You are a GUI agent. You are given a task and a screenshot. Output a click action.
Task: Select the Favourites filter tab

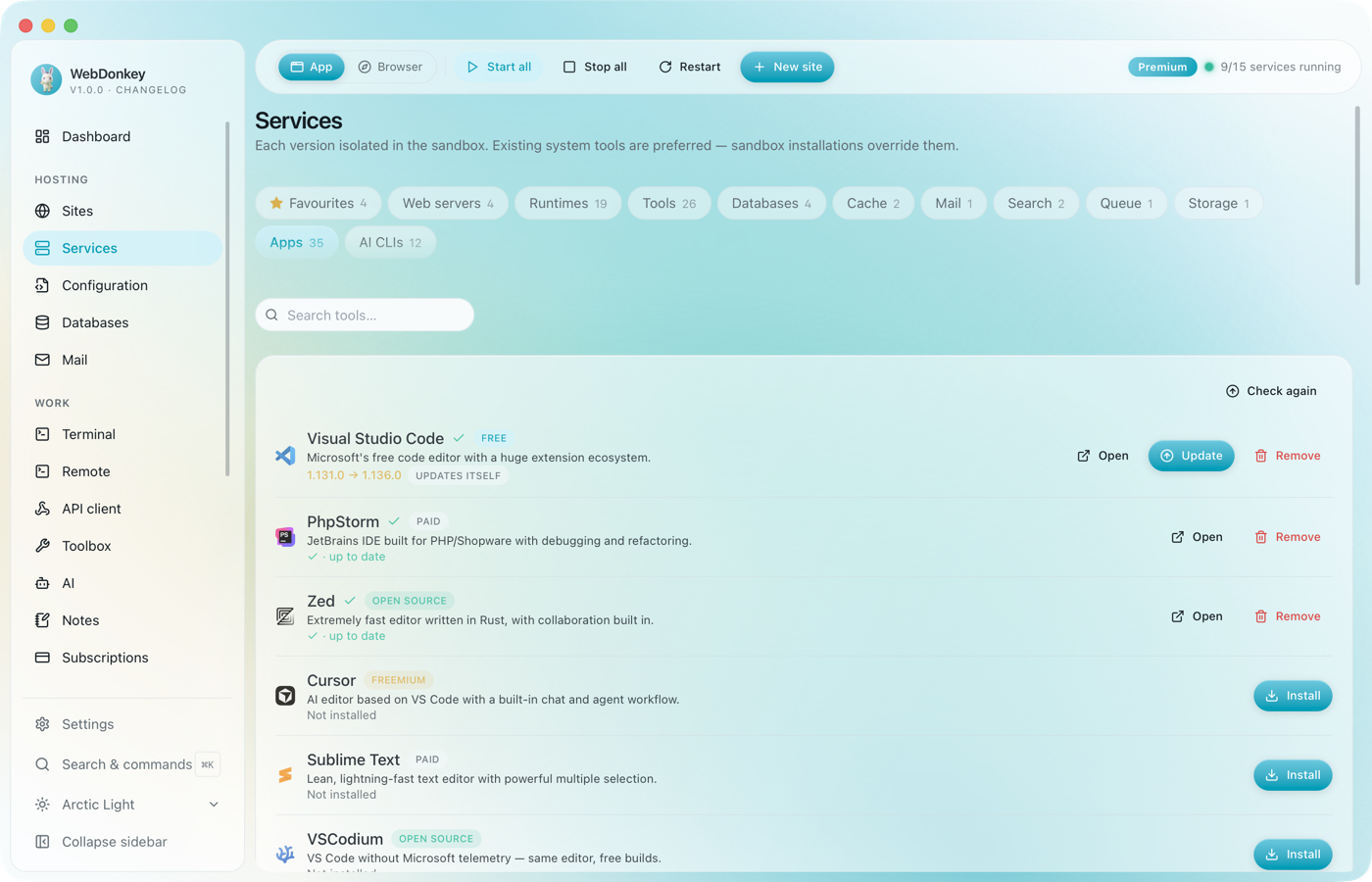coord(318,203)
